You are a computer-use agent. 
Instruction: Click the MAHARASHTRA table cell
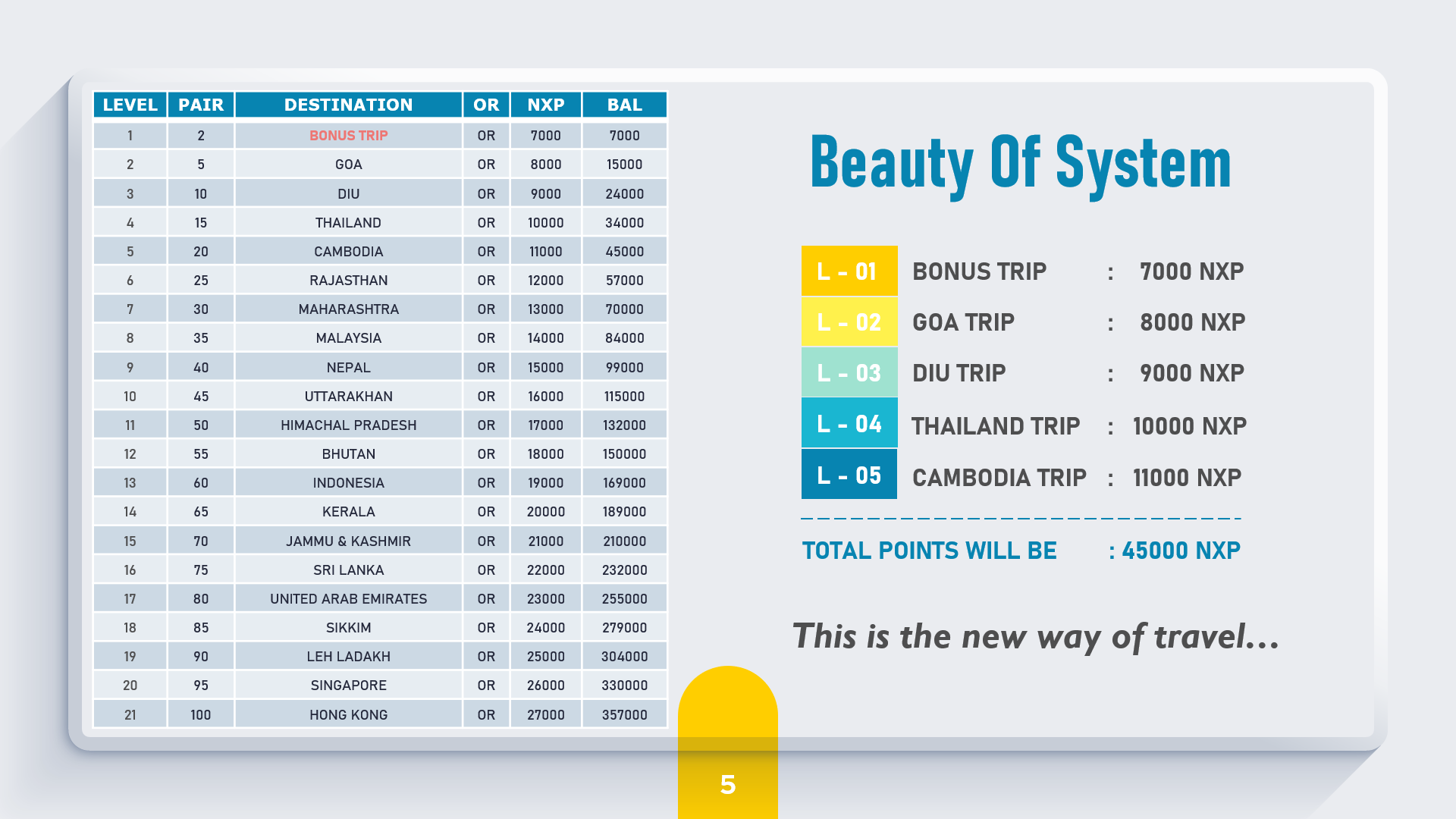click(x=349, y=309)
